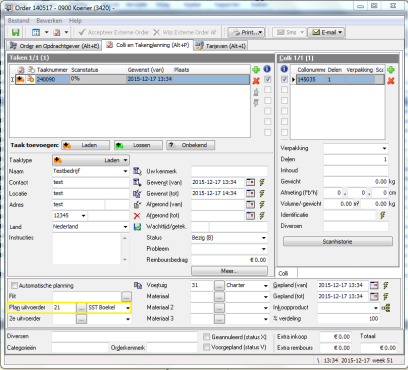Open Scanhistorie

click(x=338, y=242)
